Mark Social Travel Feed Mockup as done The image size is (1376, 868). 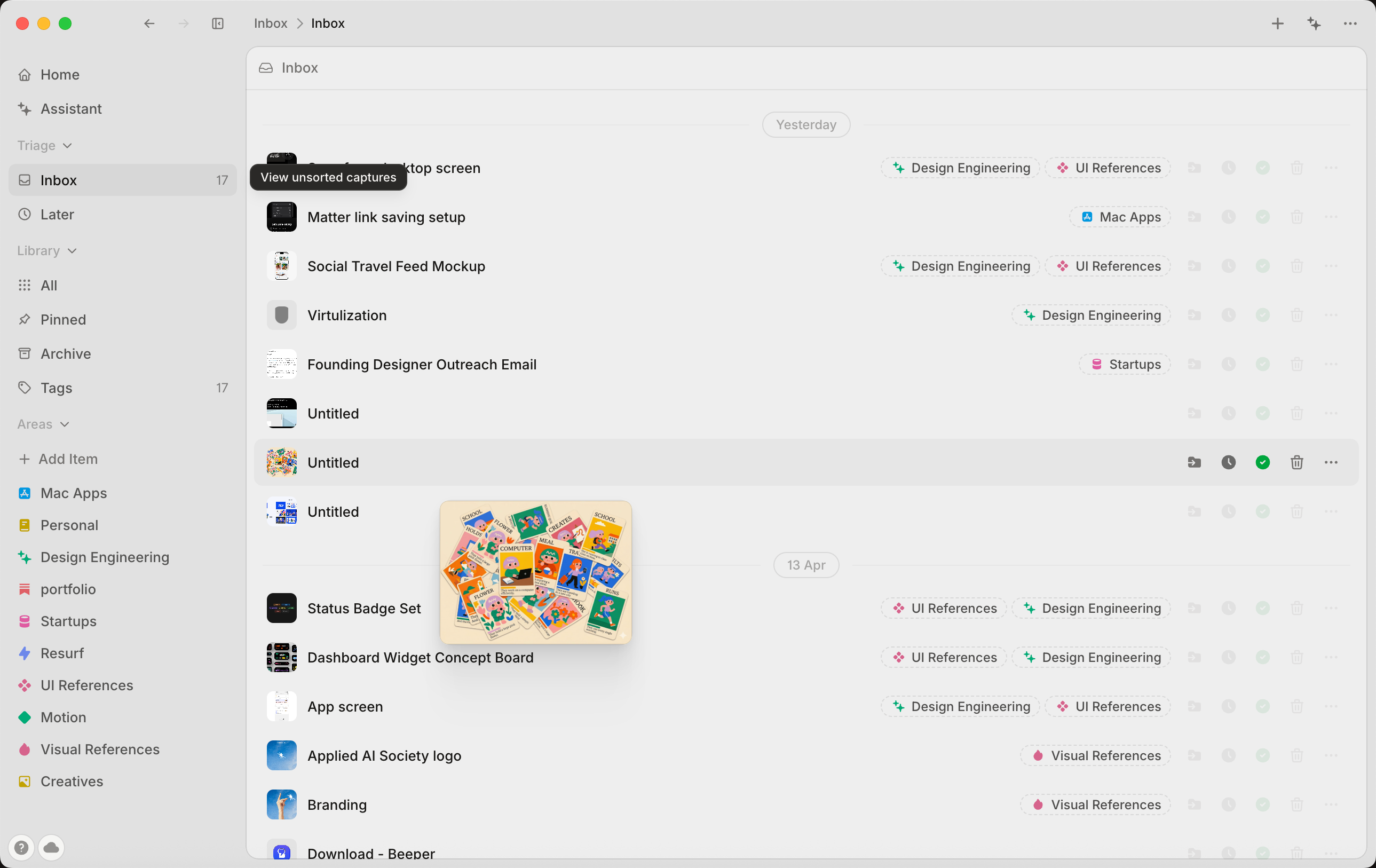(x=1263, y=266)
